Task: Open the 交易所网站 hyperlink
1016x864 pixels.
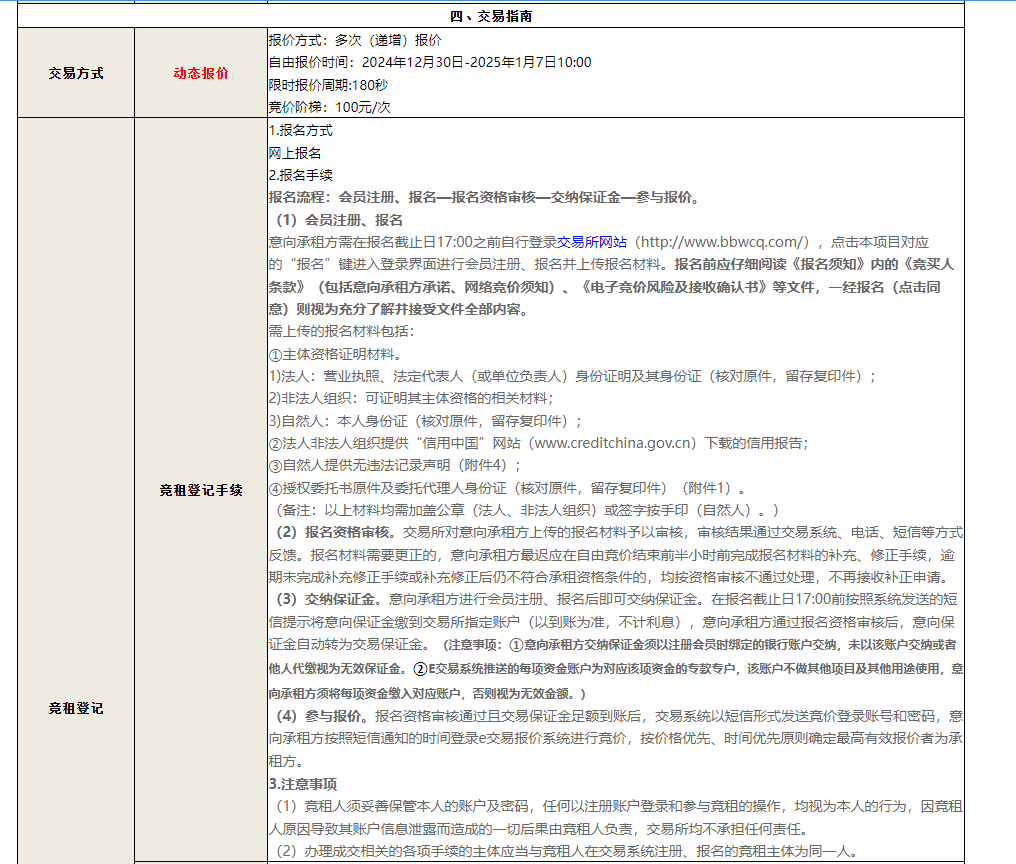Action: [592, 242]
